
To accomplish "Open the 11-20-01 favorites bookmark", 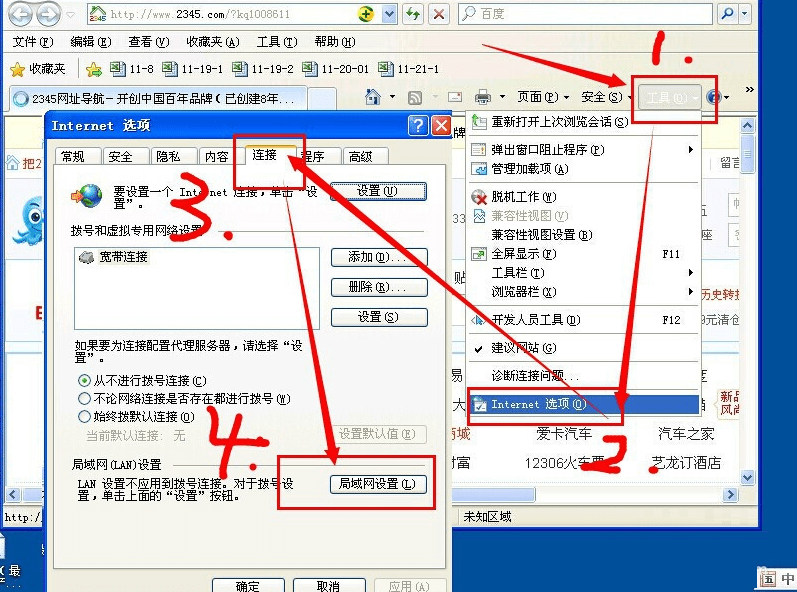I will point(335,69).
